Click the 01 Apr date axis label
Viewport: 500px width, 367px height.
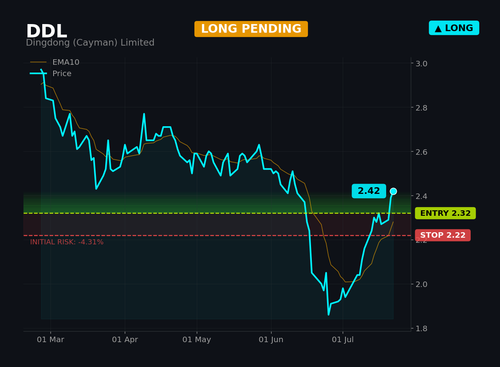(x=125, y=340)
